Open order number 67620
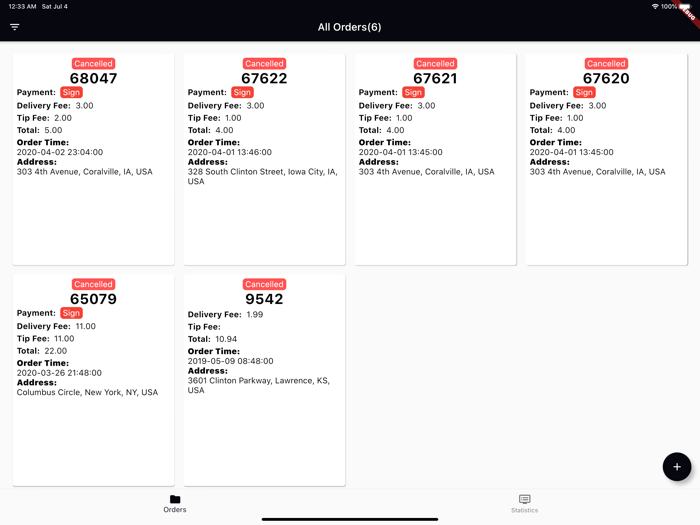 (x=606, y=78)
